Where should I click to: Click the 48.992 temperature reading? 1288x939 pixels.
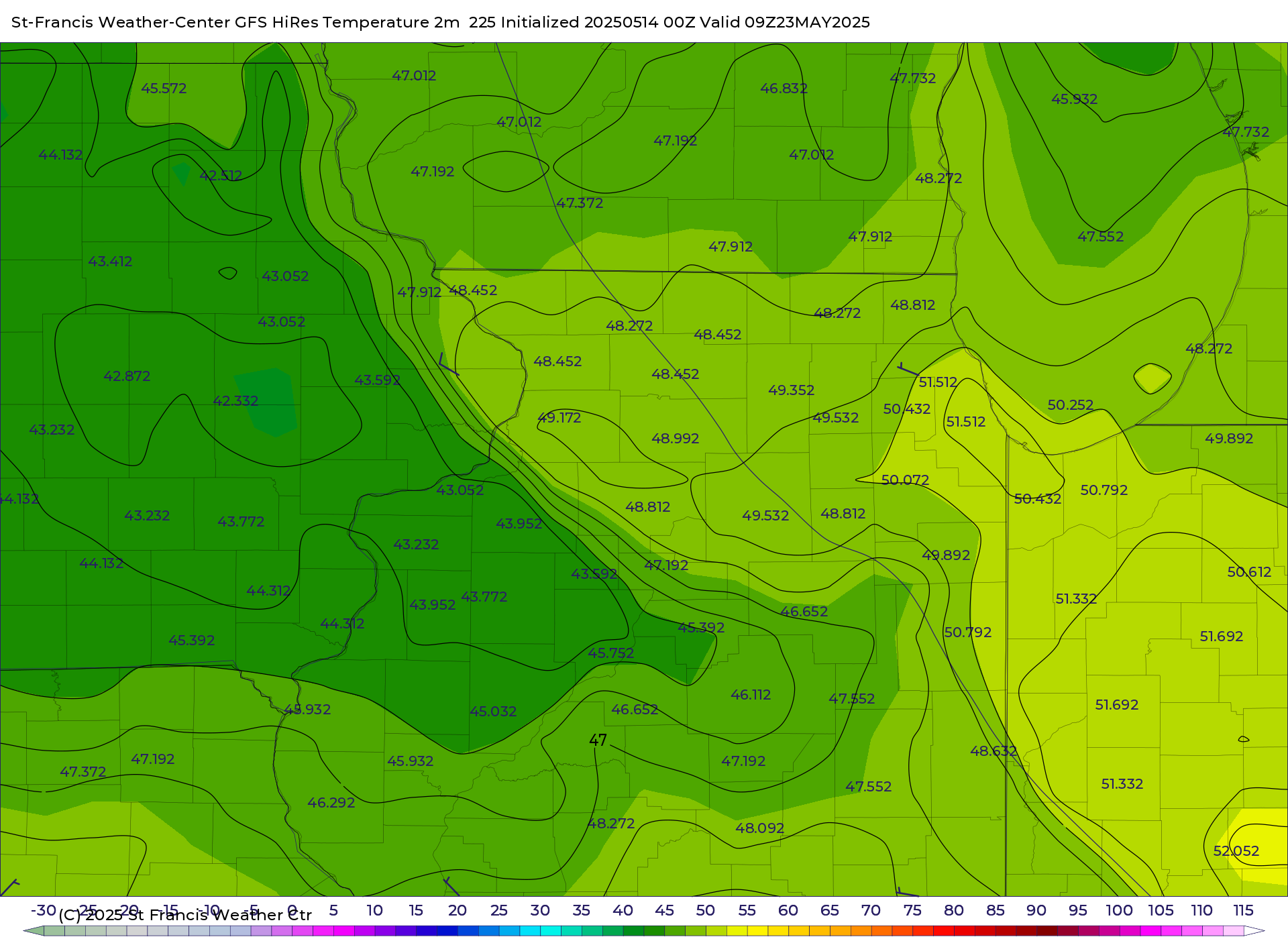[675, 439]
